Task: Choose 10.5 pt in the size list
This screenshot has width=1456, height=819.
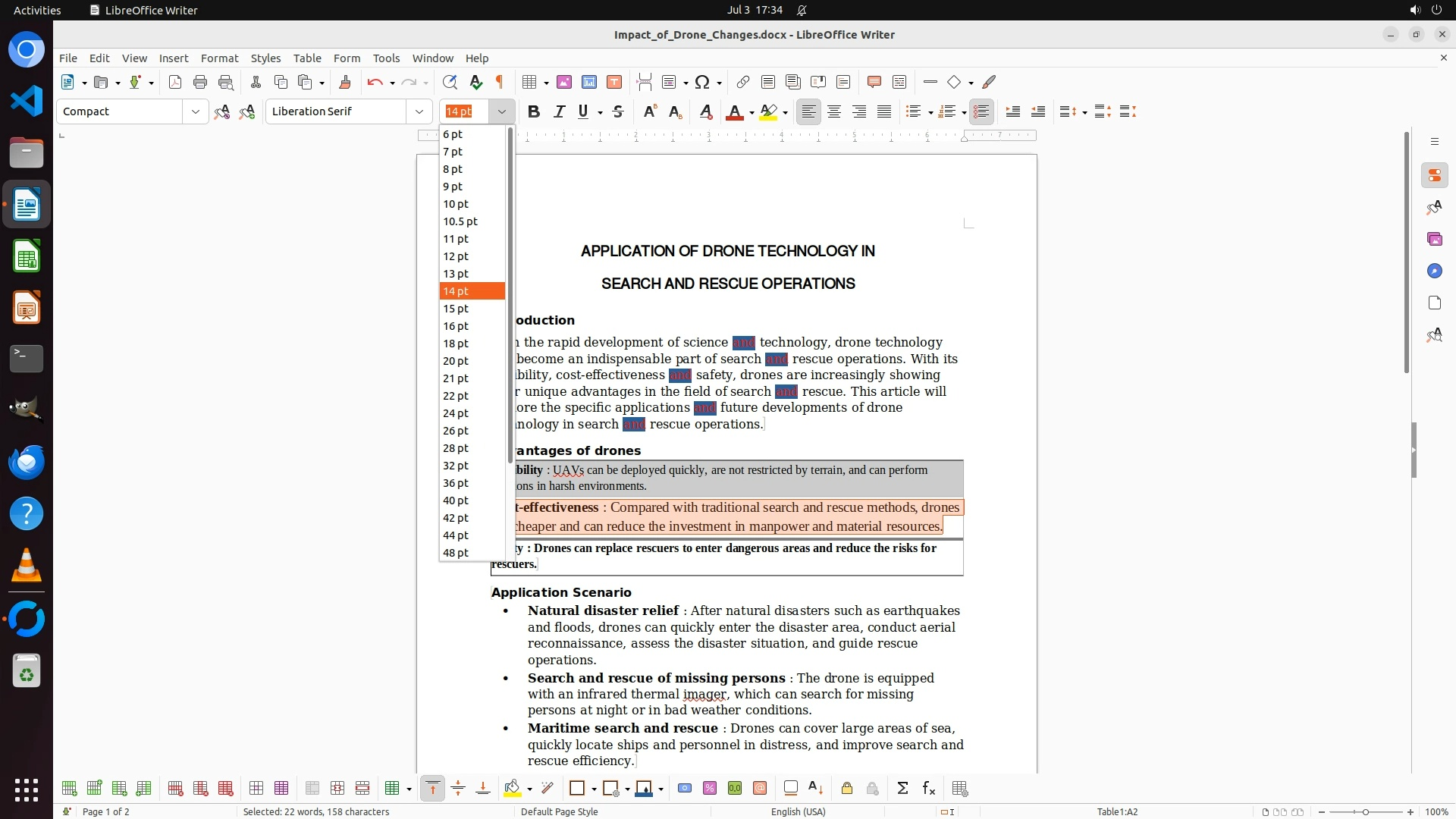Action: coord(460,221)
